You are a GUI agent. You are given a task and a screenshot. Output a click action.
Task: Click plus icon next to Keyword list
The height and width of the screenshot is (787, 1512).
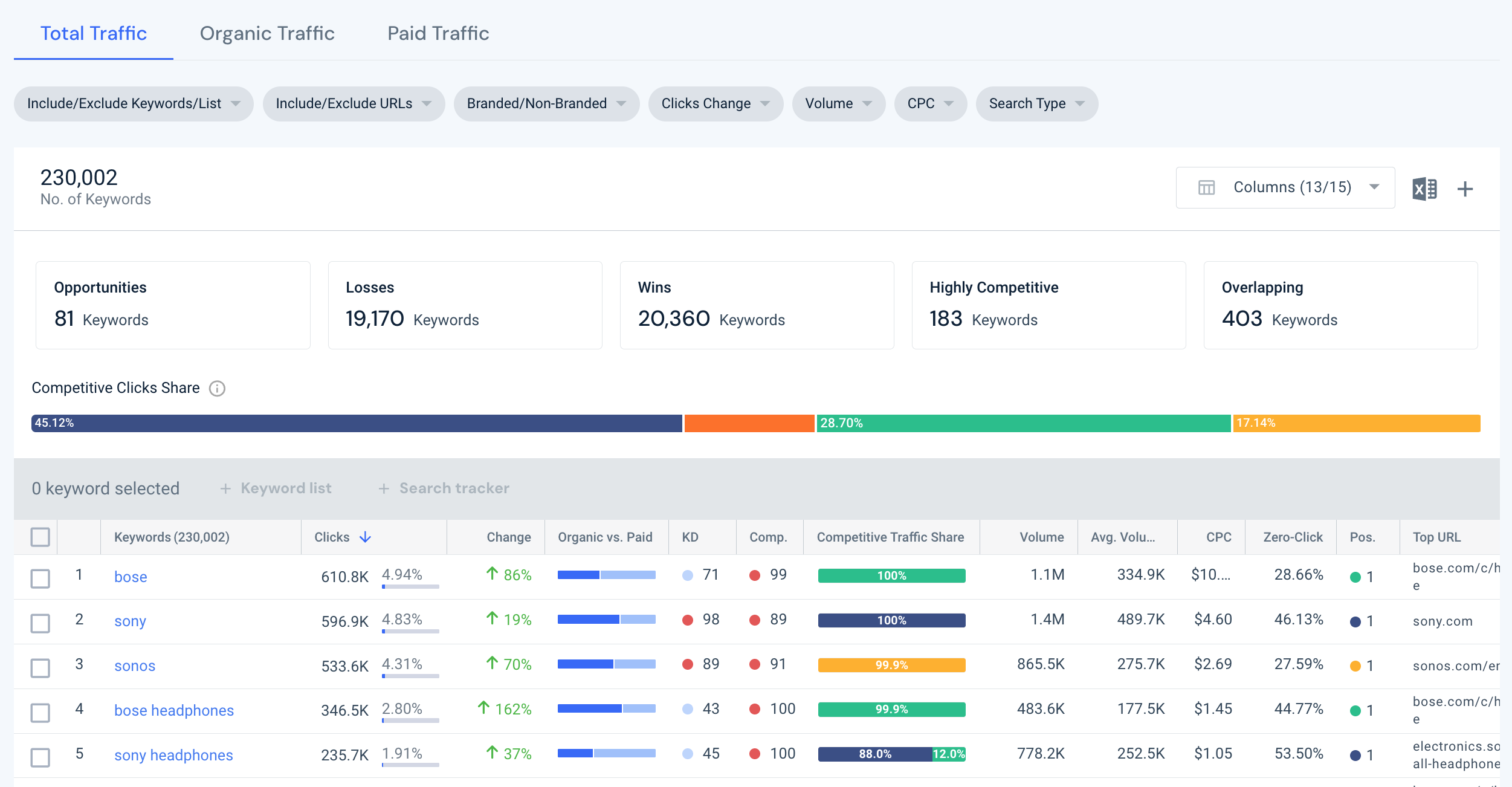click(225, 488)
